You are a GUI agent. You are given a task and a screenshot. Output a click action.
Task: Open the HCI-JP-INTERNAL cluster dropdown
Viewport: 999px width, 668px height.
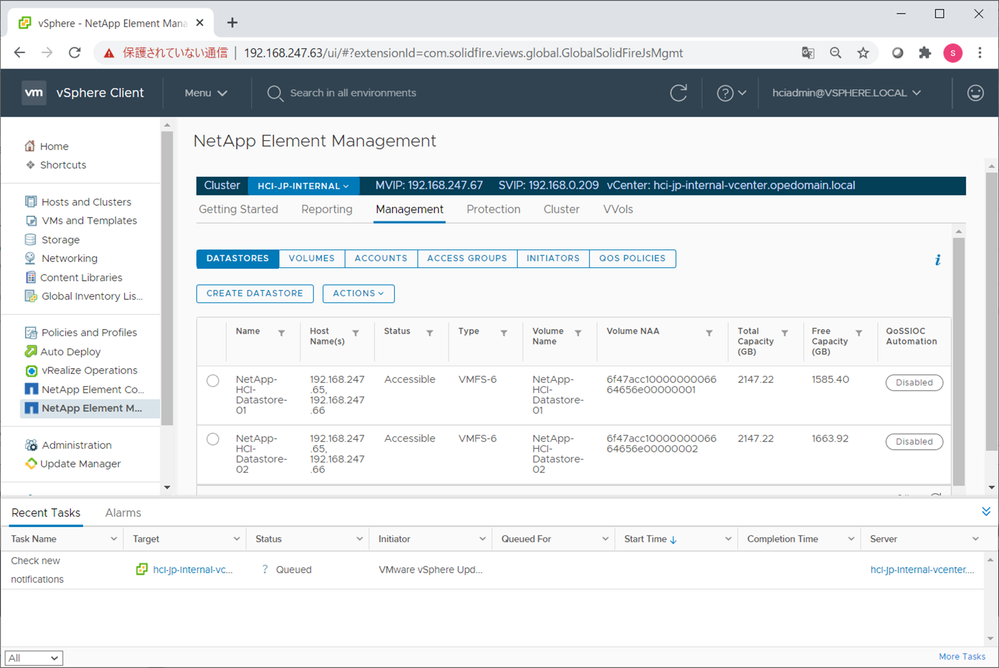pos(303,186)
